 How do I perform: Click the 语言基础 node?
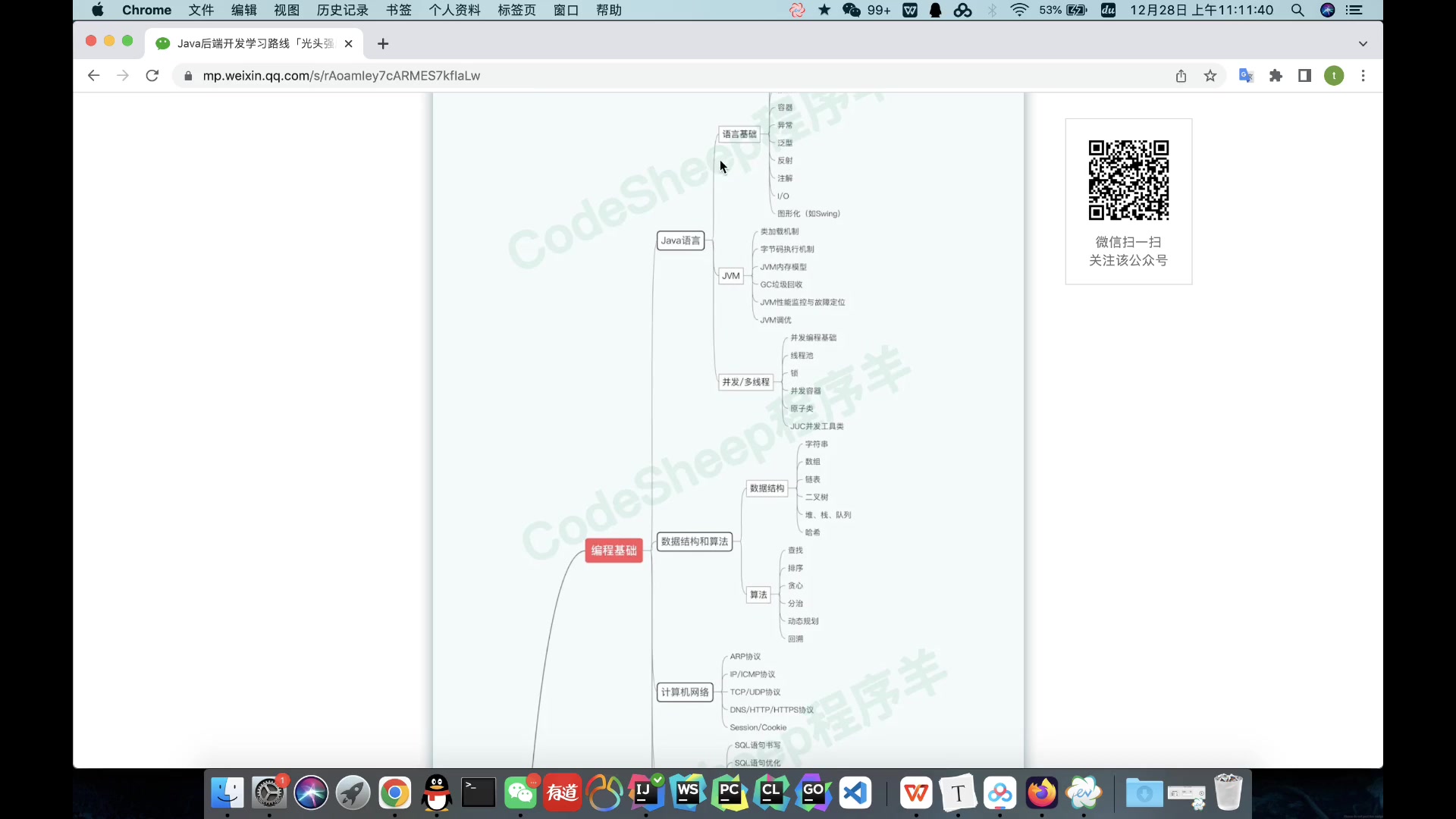point(739,134)
